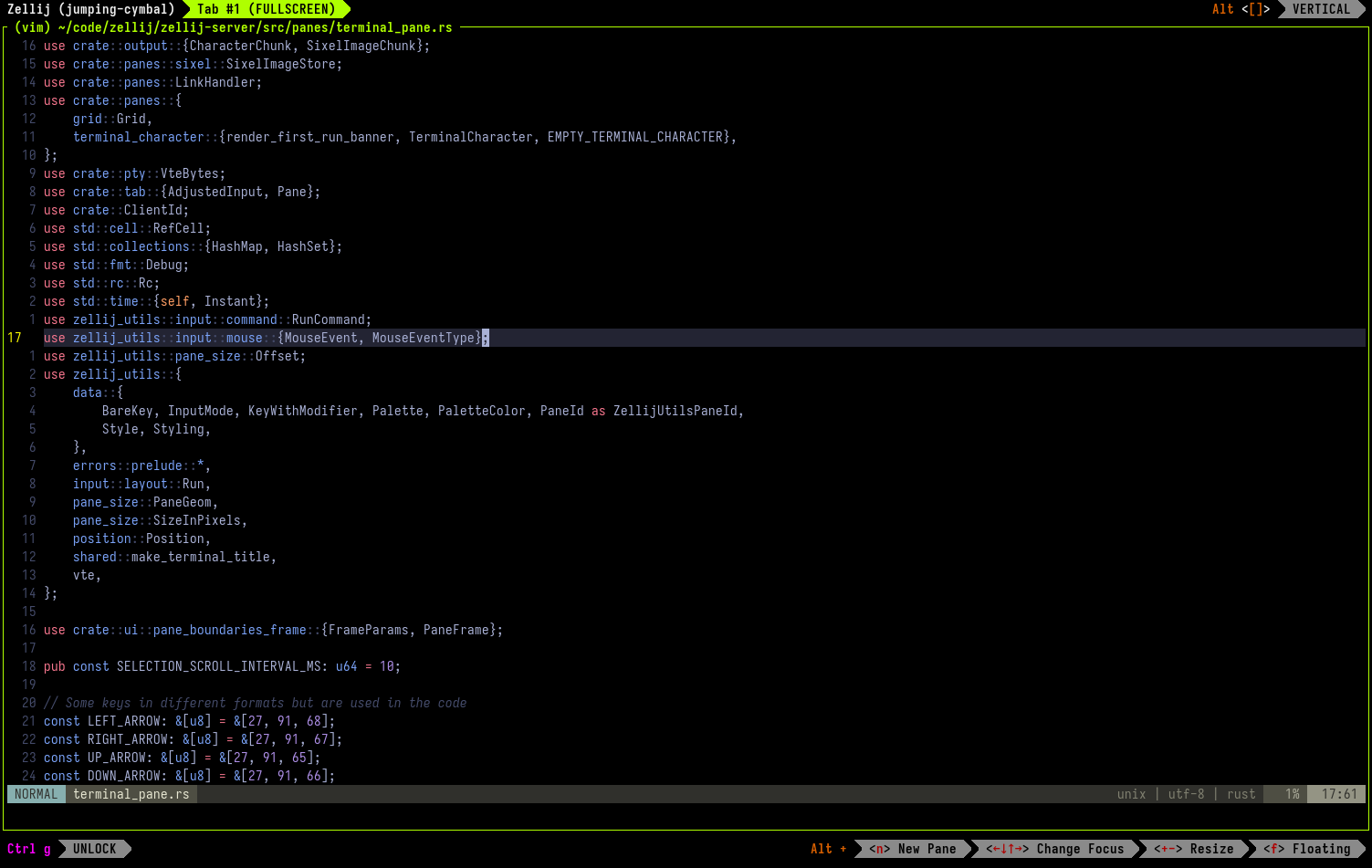Viewport: 1372px width, 868px height.
Task: Click the UNLOCK mode button
Action: 95,849
